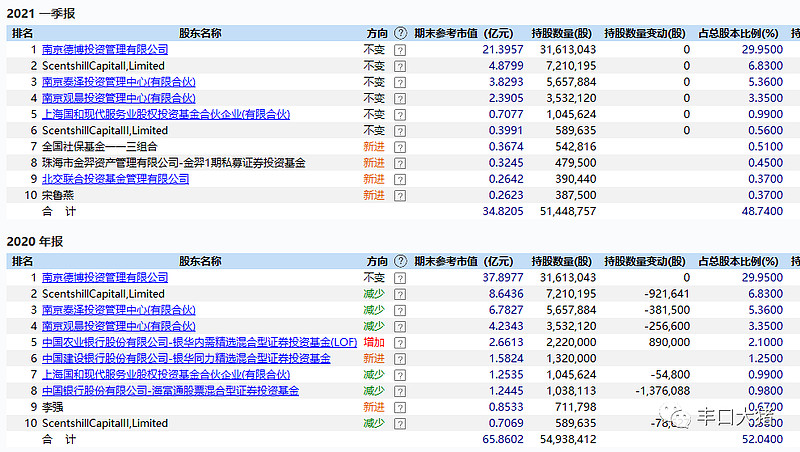The width and height of the screenshot is (800, 452).
Task: Click the circled question mark in 2021 一季报 header
Action: pyautogui.click(x=401, y=33)
